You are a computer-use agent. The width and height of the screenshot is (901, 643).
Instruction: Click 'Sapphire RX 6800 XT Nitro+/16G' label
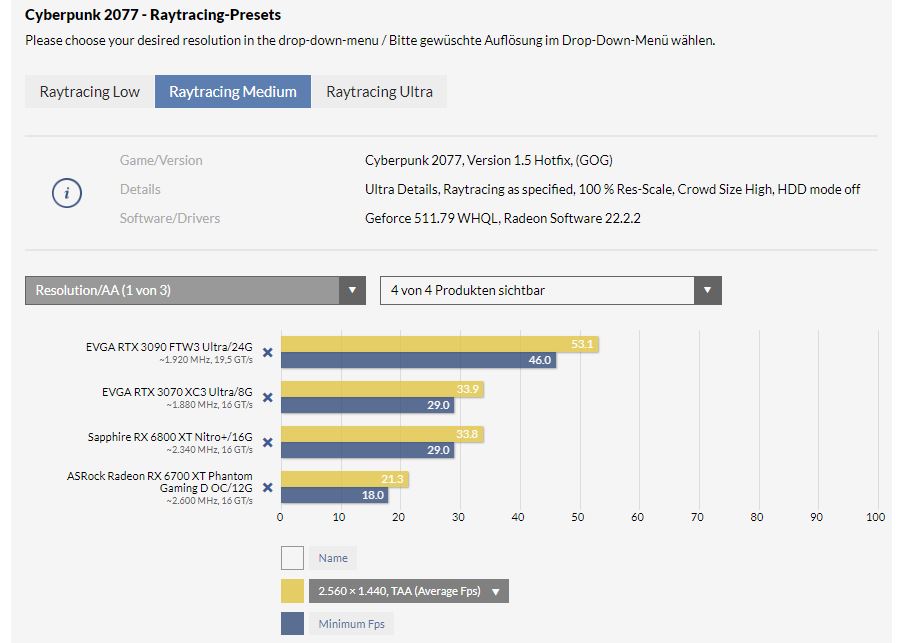click(x=170, y=437)
